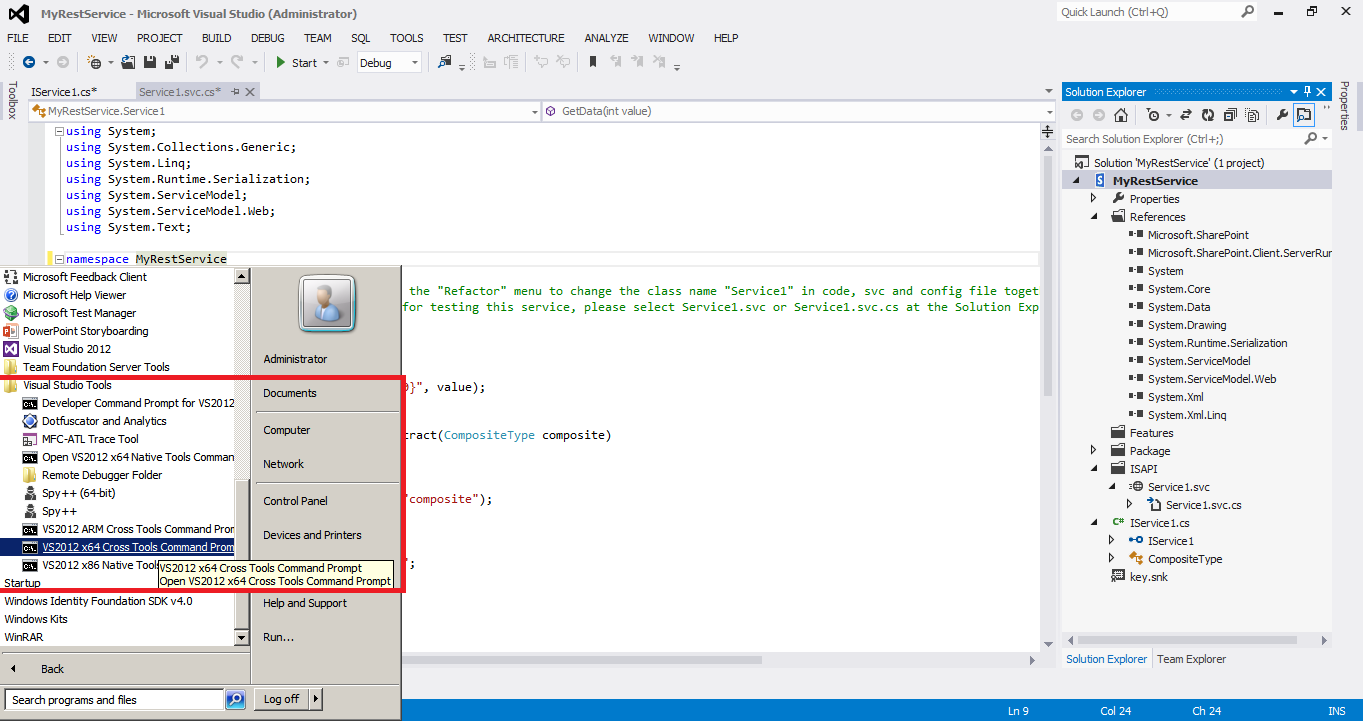1363x721 pixels.
Task: Click the Navigate Backward toolbar icon
Action: point(30,62)
